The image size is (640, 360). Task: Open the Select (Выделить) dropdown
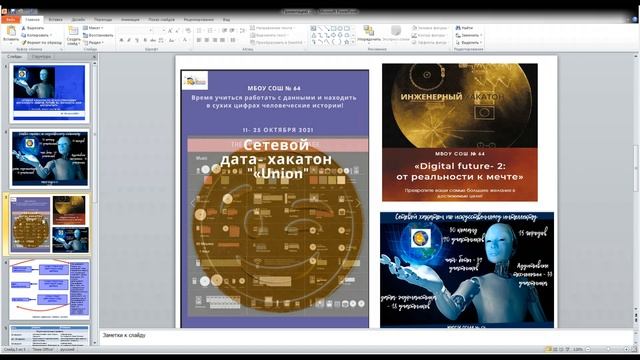(469, 42)
